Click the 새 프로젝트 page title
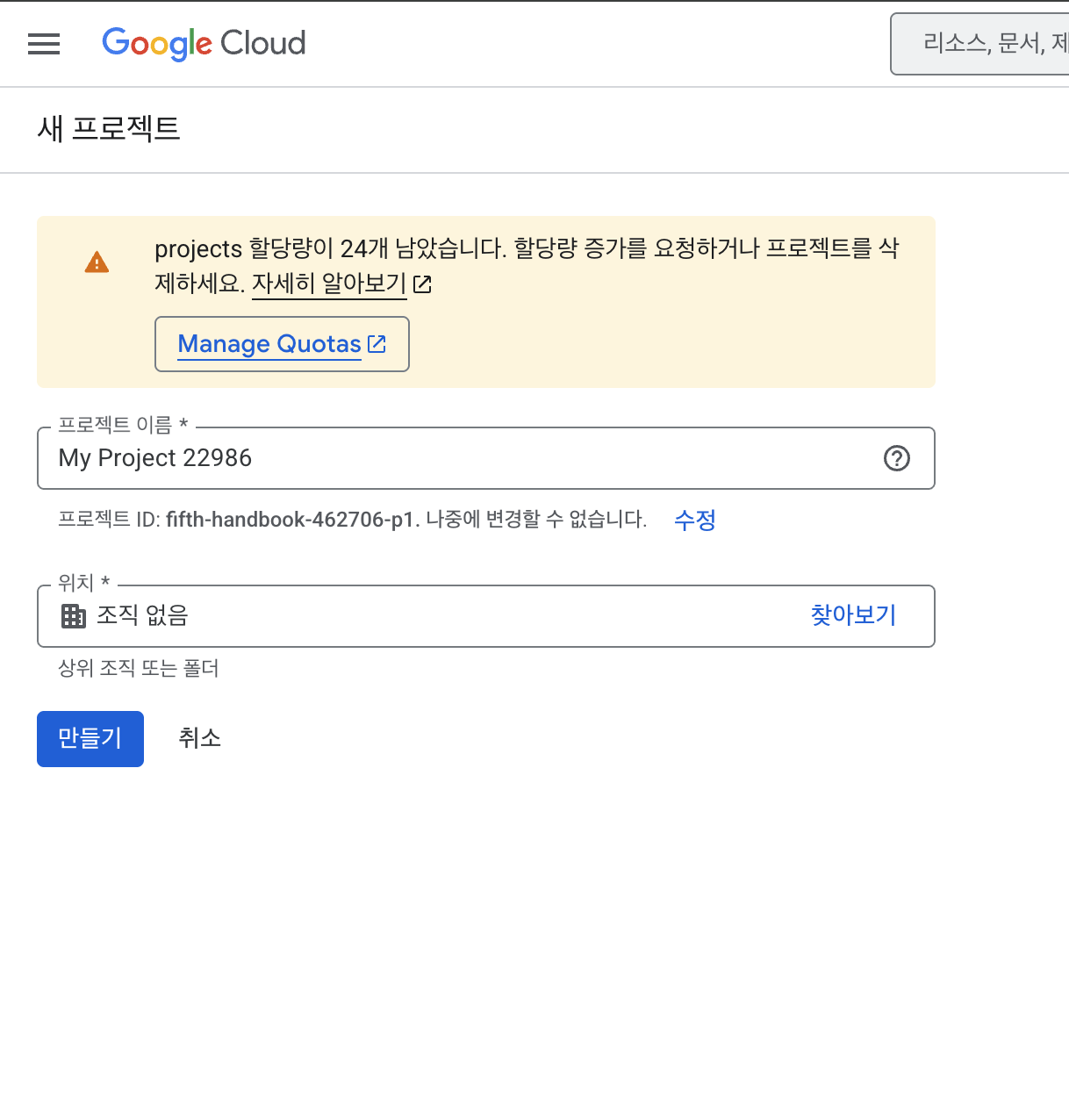The width and height of the screenshot is (1069, 1120). [x=109, y=129]
